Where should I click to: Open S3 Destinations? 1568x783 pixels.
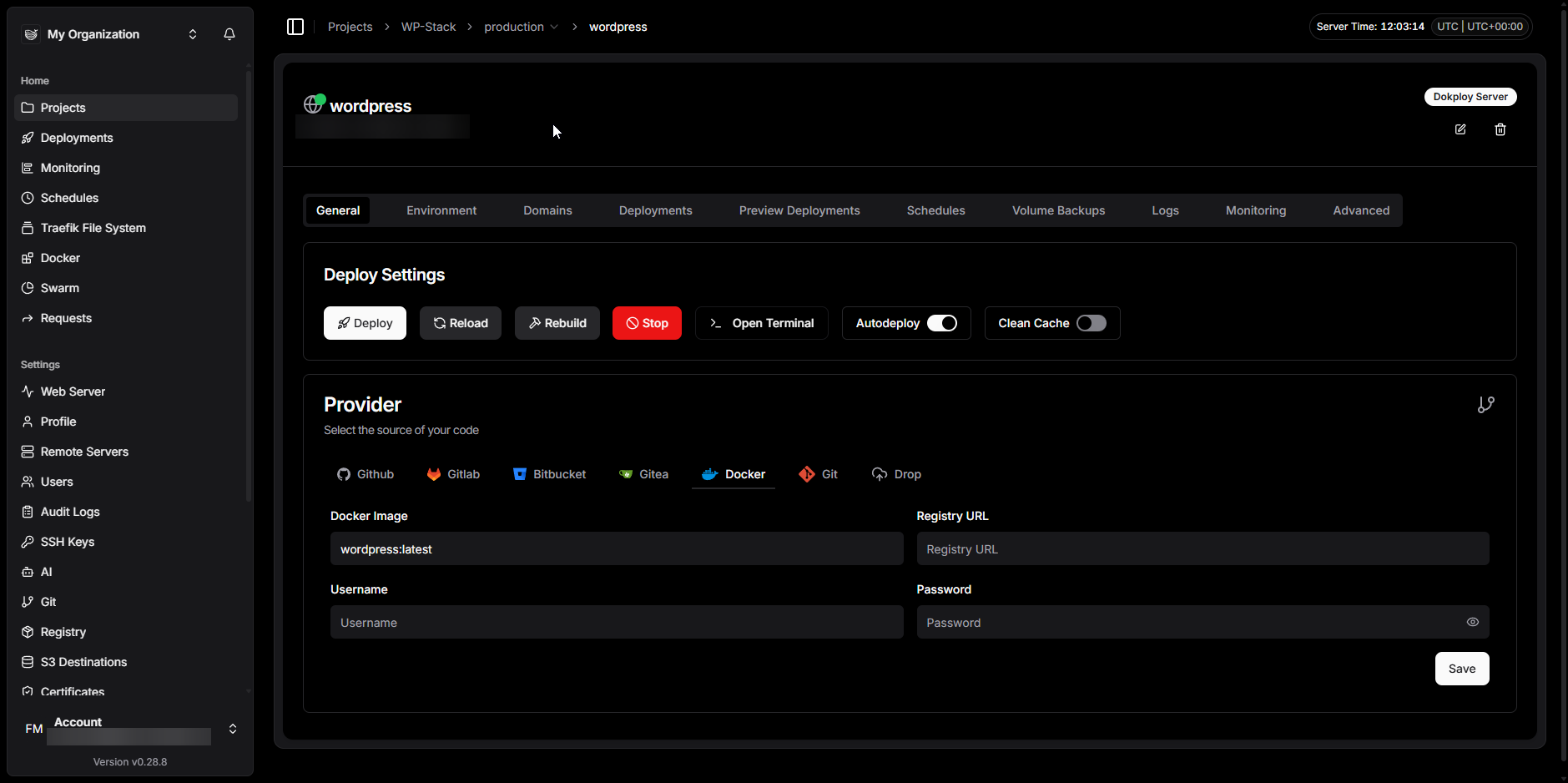[x=126, y=662]
